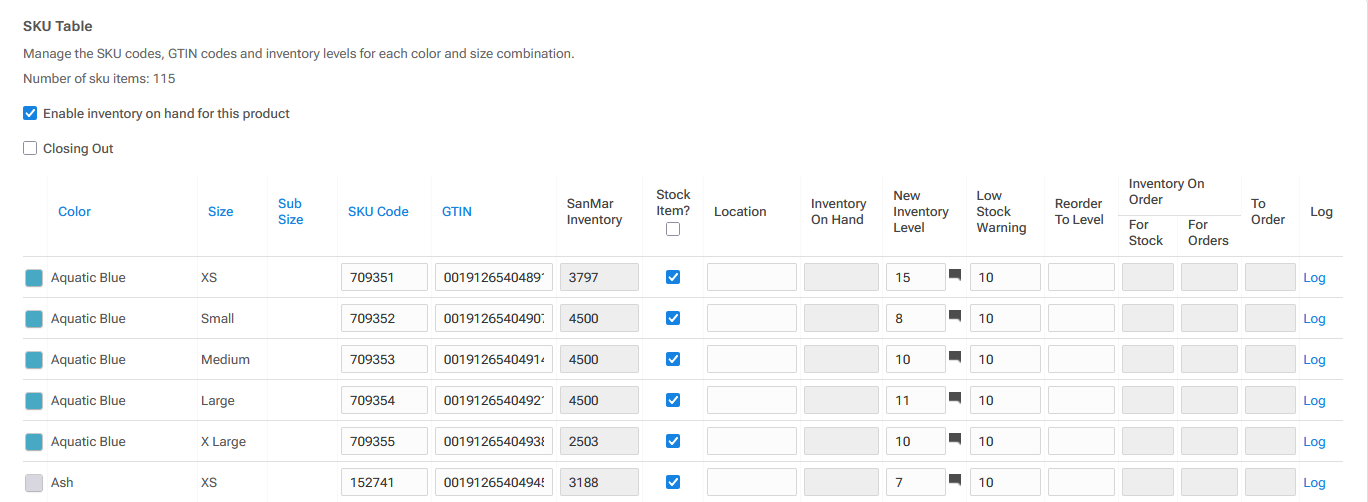Sort table by SKU Code header

point(378,212)
